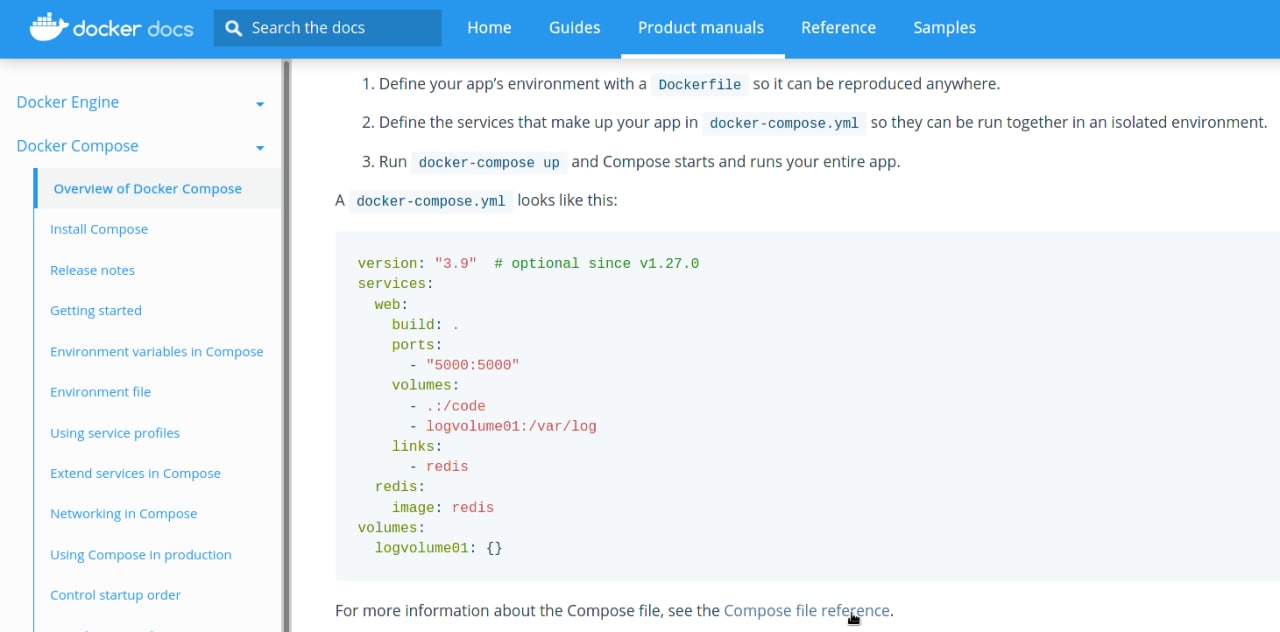Click the "5000:5000" port value
The height and width of the screenshot is (632, 1280).
pos(472,366)
